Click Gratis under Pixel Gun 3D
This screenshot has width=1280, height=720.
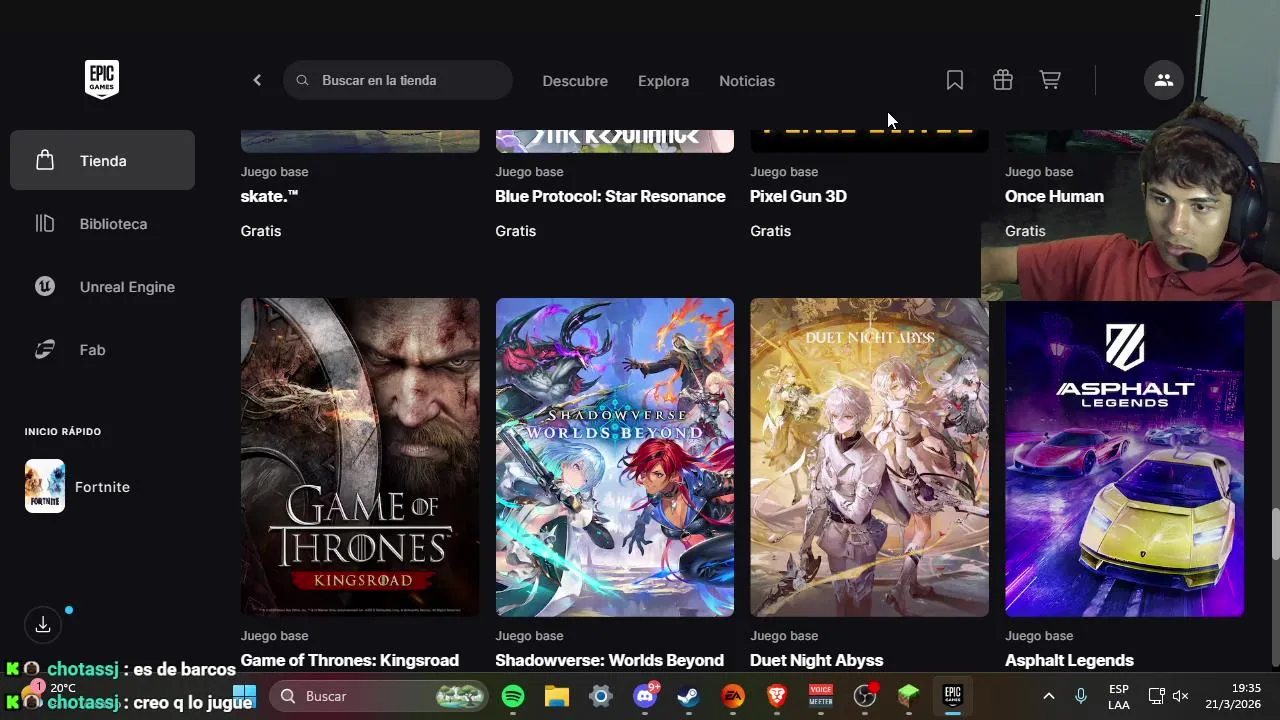pyautogui.click(x=770, y=231)
